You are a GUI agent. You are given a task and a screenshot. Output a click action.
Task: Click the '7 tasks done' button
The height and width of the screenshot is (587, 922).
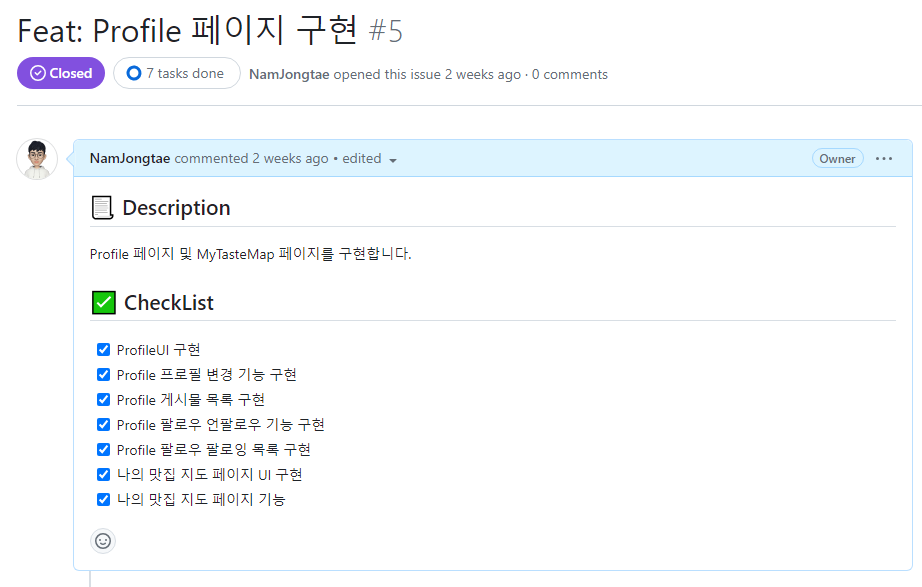click(x=177, y=72)
